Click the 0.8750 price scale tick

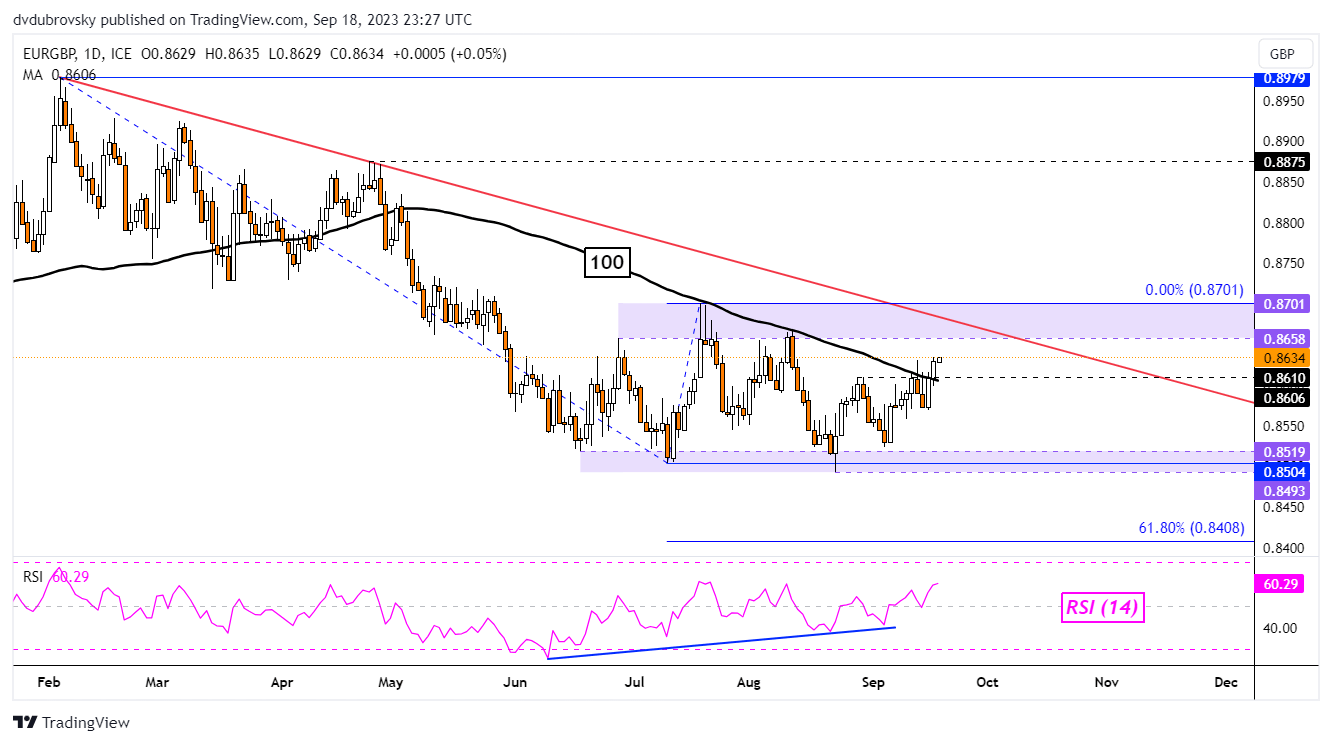[1281, 264]
